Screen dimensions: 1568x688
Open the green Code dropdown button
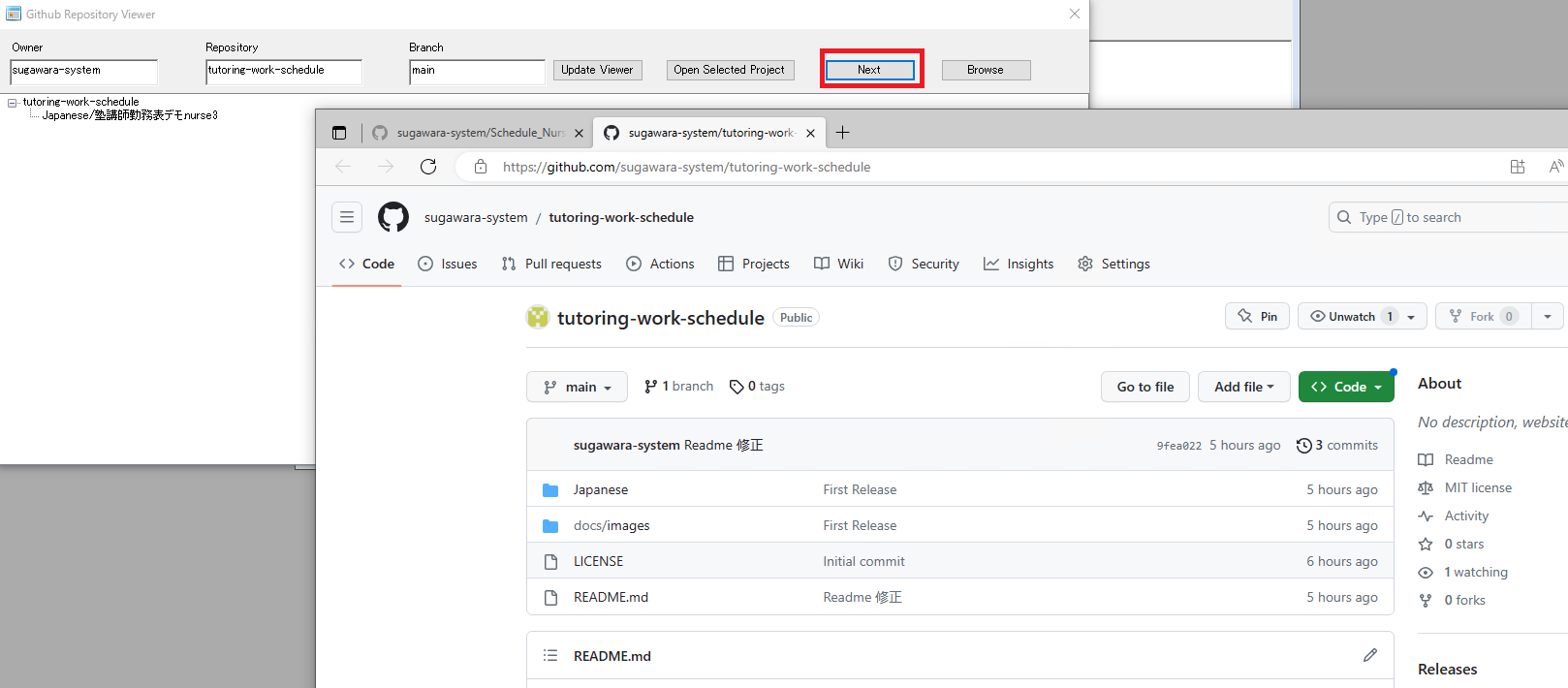pyautogui.click(x=1346, y=387)
